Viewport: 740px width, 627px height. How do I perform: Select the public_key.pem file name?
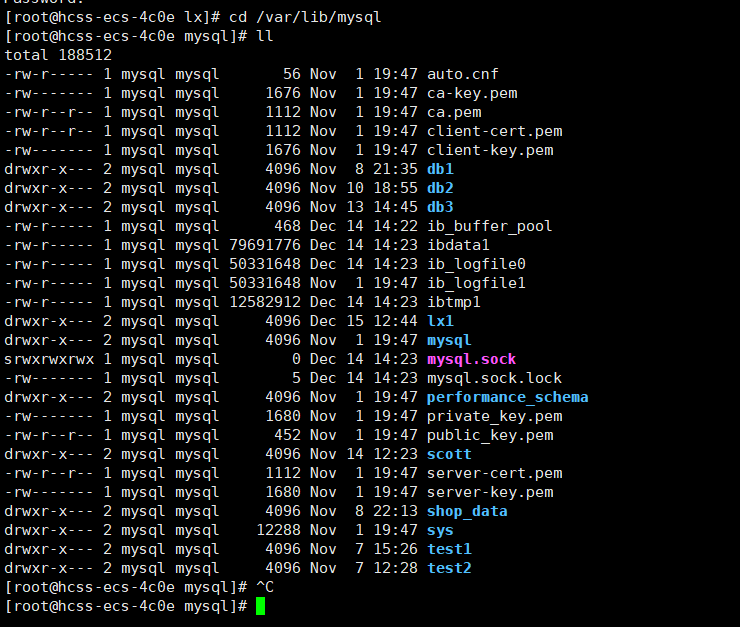pos(490,435)
